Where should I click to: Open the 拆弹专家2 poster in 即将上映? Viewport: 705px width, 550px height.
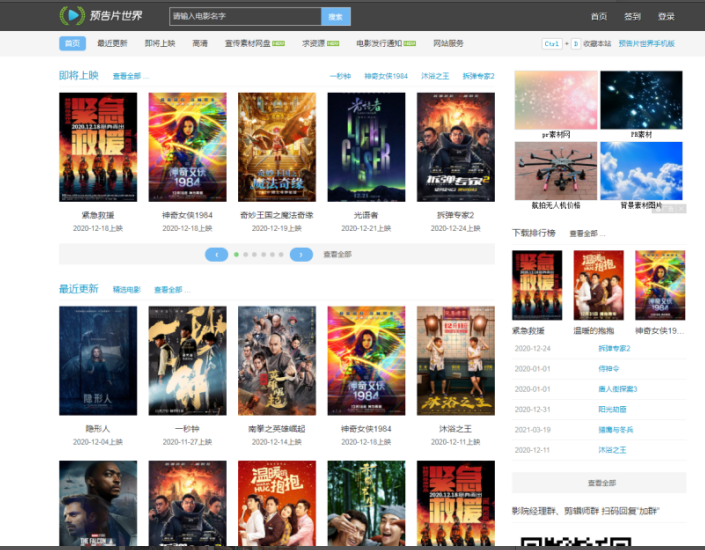point(455,147)
